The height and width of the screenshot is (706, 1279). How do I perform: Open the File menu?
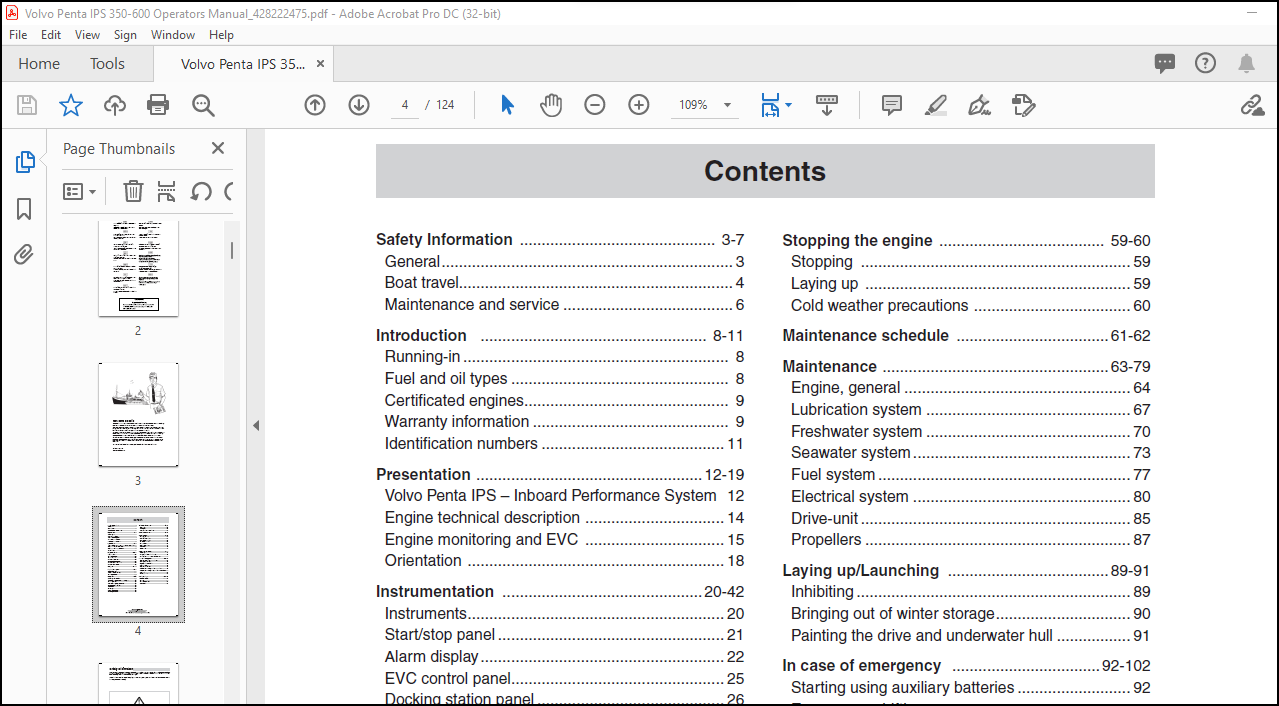click(18, 34)
